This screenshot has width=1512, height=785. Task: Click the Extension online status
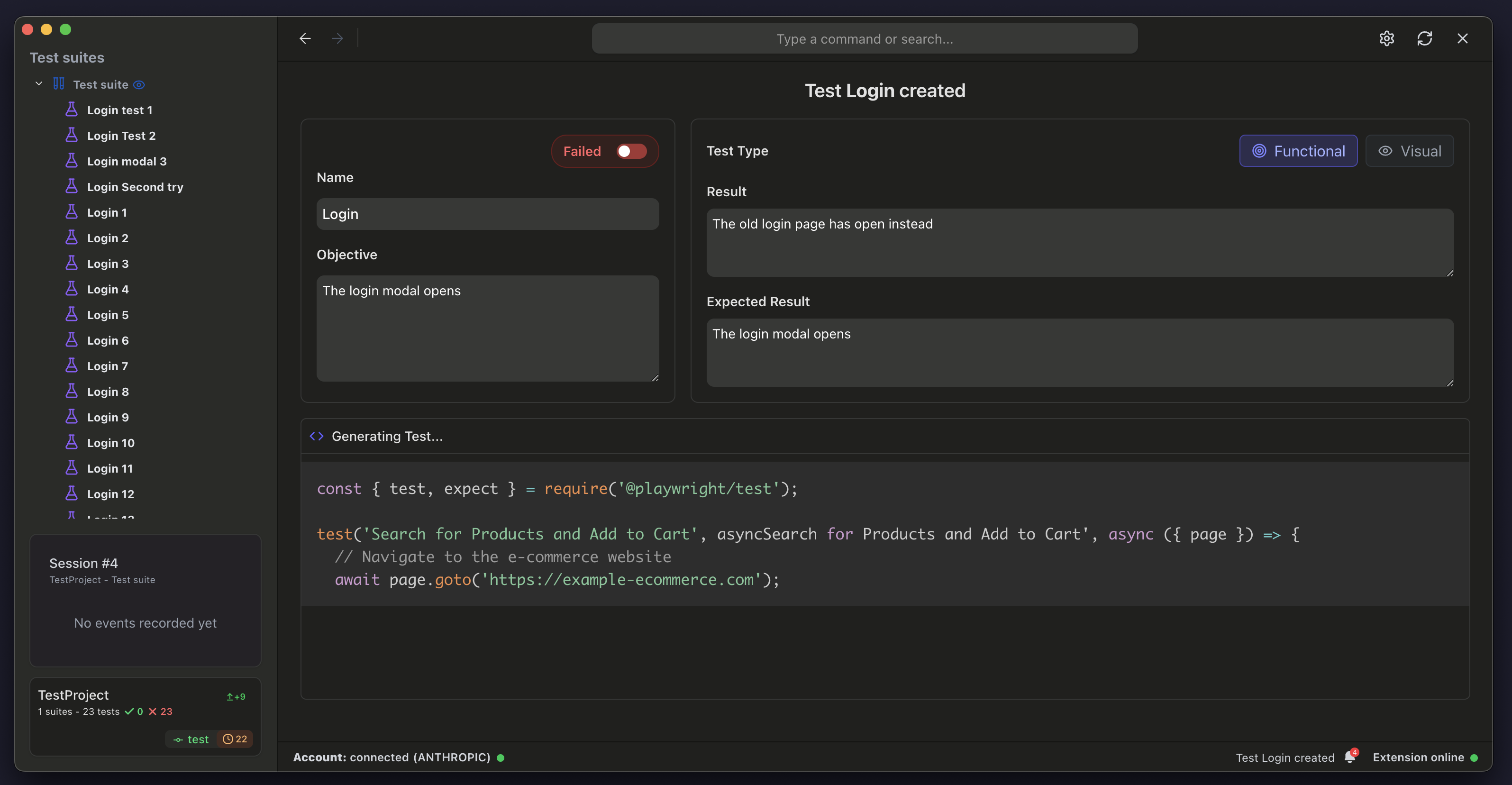coord(1424,758)
